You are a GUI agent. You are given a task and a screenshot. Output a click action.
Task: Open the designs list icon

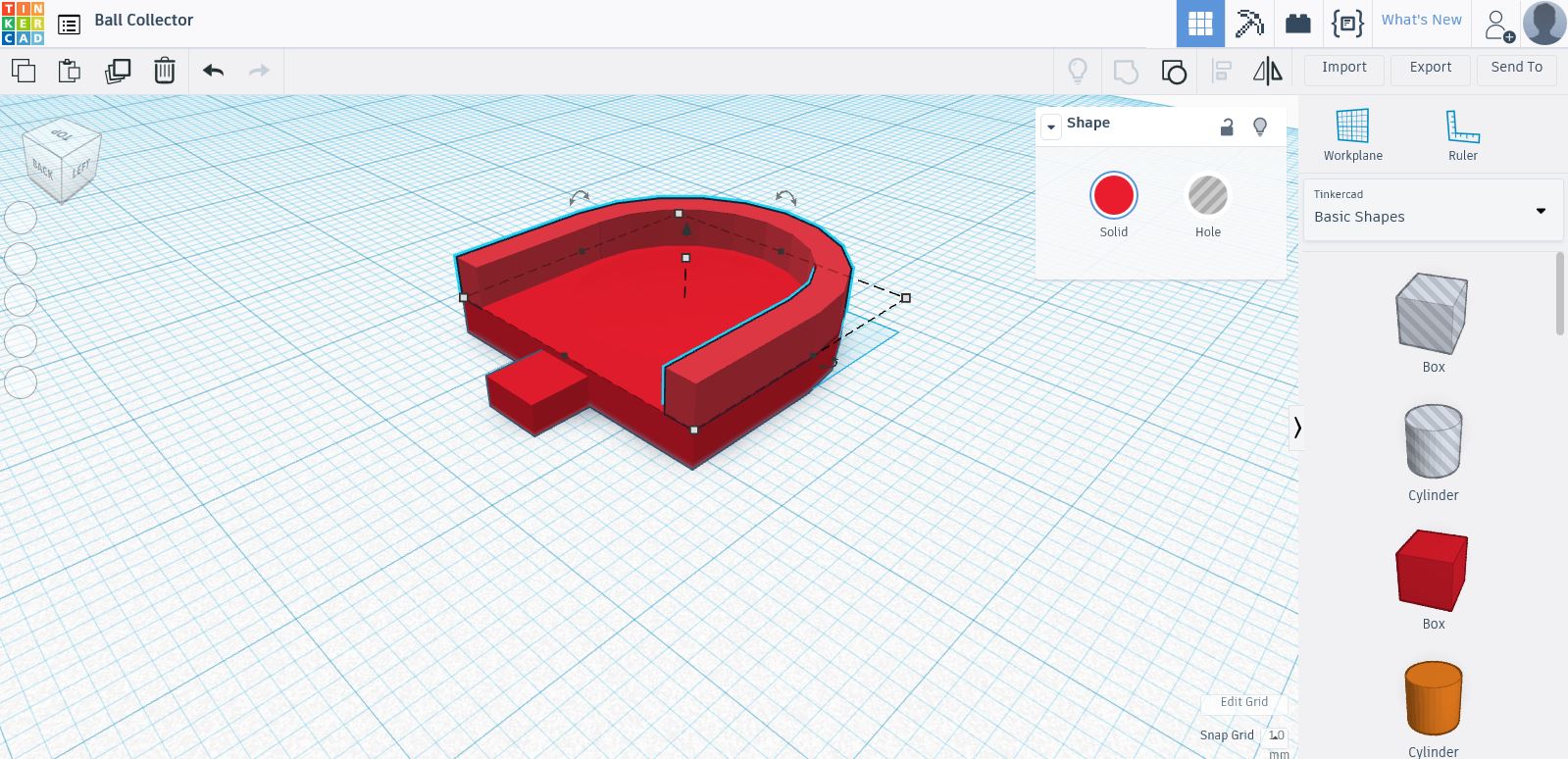pos(69,25)
